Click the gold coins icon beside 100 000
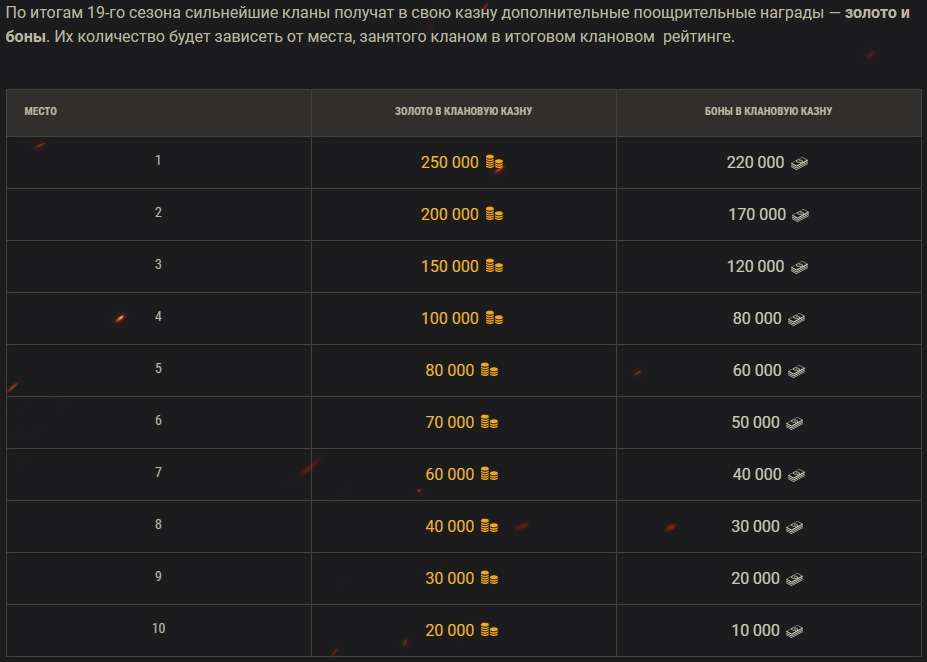927x662 pixels. 494,318
